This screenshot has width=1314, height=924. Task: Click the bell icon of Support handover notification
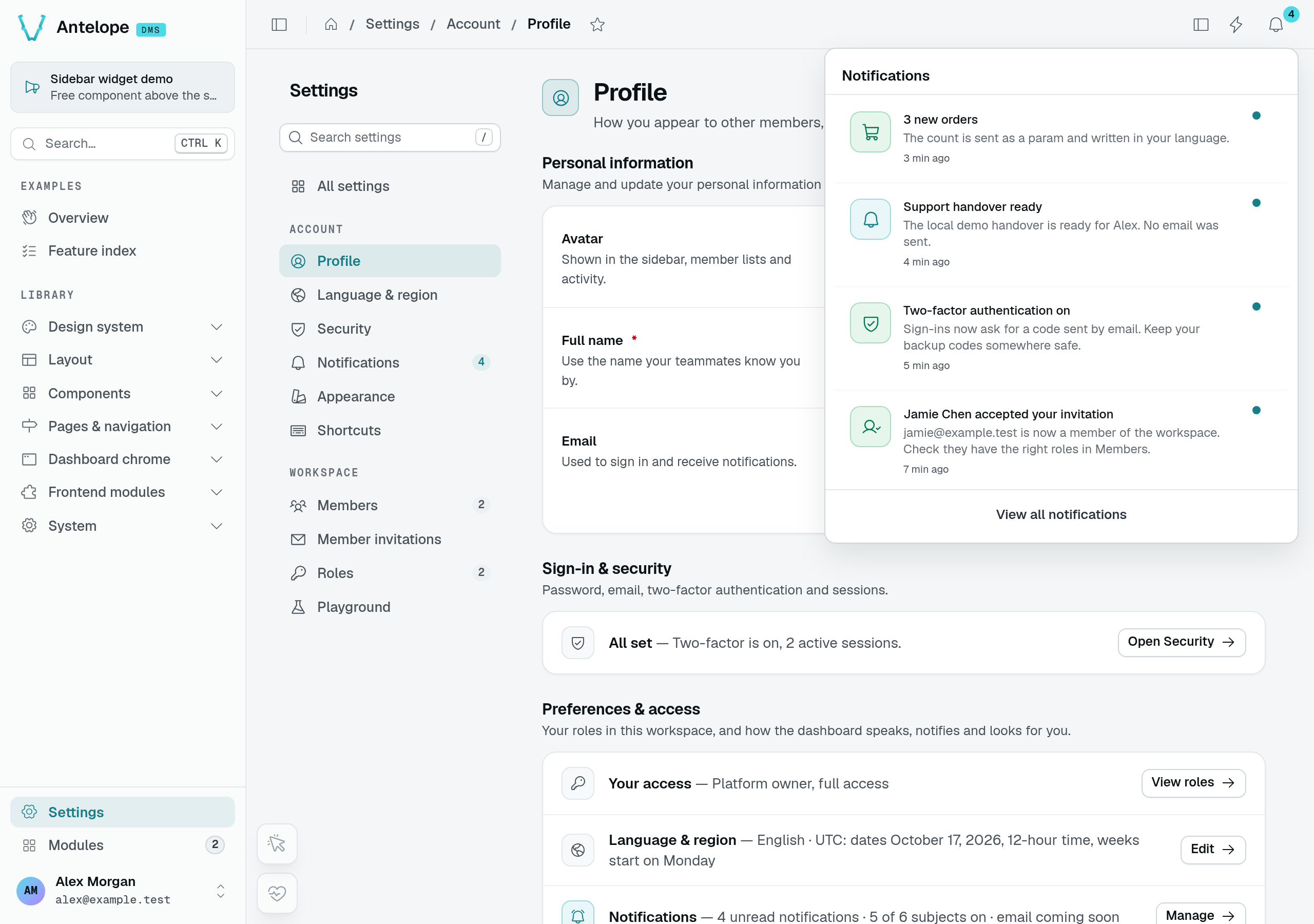point(871,219)
